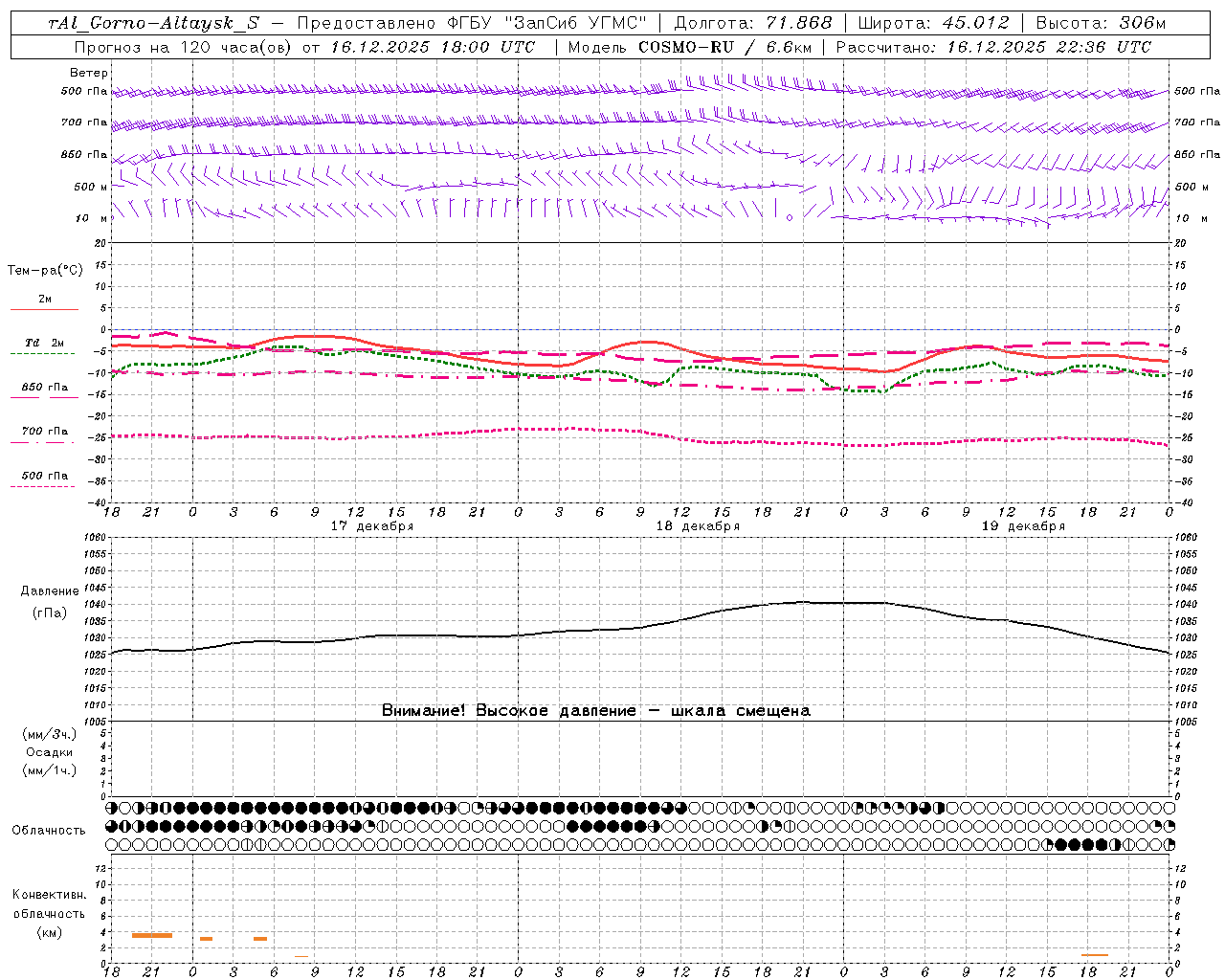Click the dotted pink swatch under 500 гПа legend
1225x980 pixels.
pos(42,486)
